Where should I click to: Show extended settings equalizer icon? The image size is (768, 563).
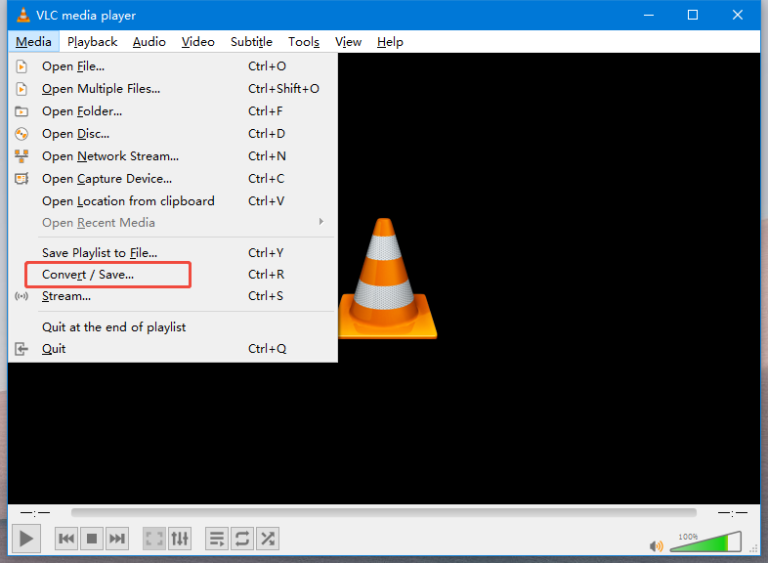tap(180, 539)
